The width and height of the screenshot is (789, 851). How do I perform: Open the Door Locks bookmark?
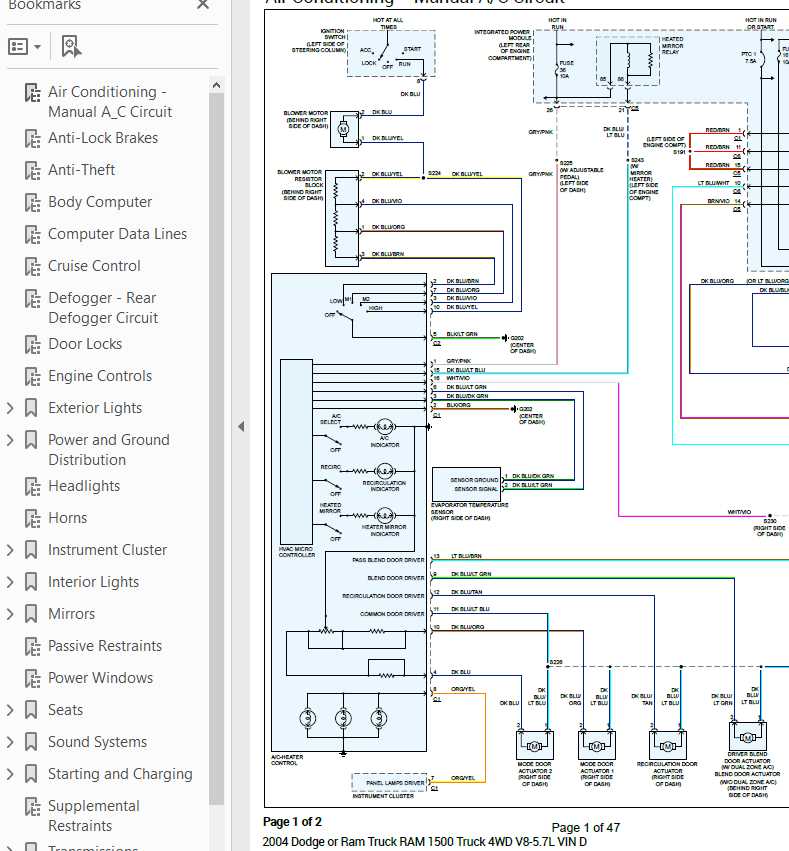point(85,344)
